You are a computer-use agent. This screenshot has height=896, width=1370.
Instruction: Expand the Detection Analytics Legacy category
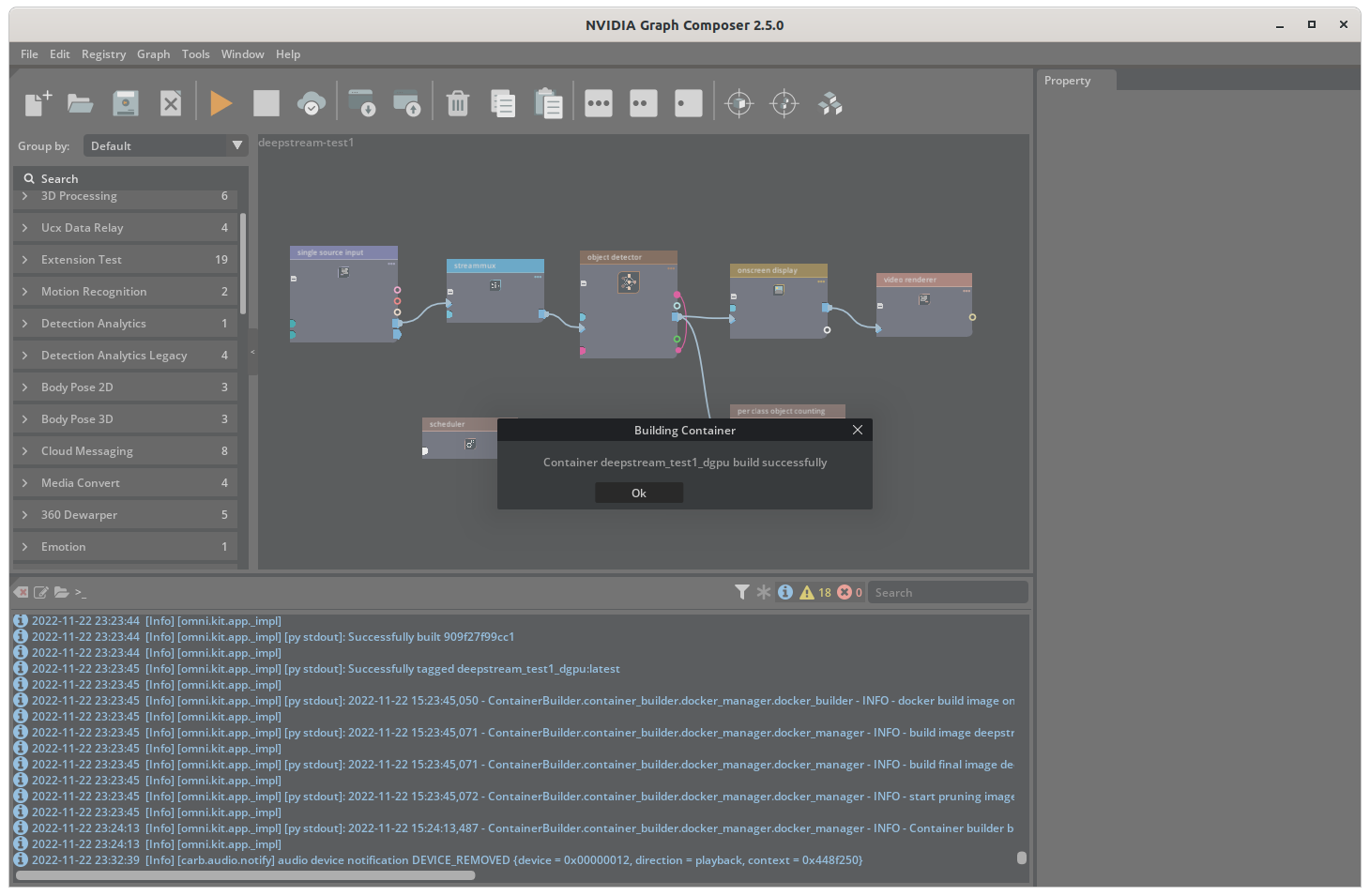pos(125,356)
